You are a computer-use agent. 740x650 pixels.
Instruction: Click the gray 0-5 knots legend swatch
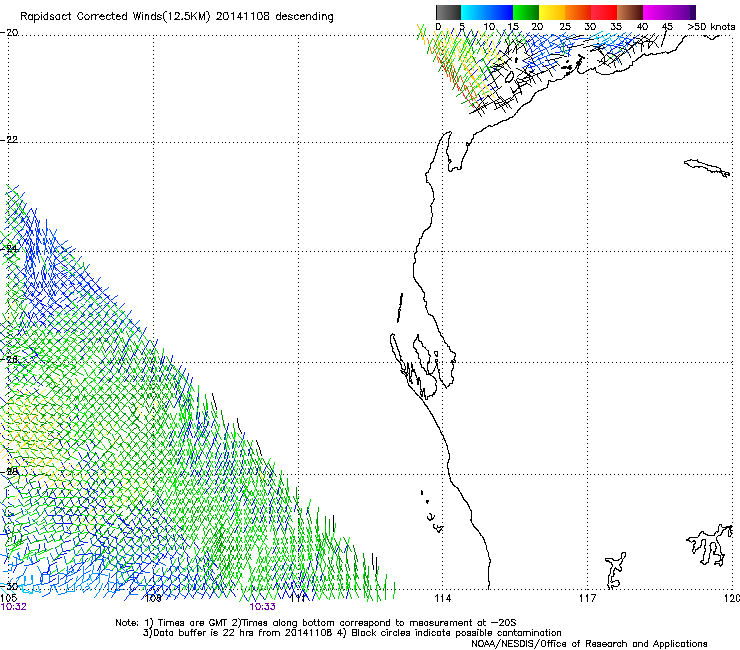pos(448,12)
